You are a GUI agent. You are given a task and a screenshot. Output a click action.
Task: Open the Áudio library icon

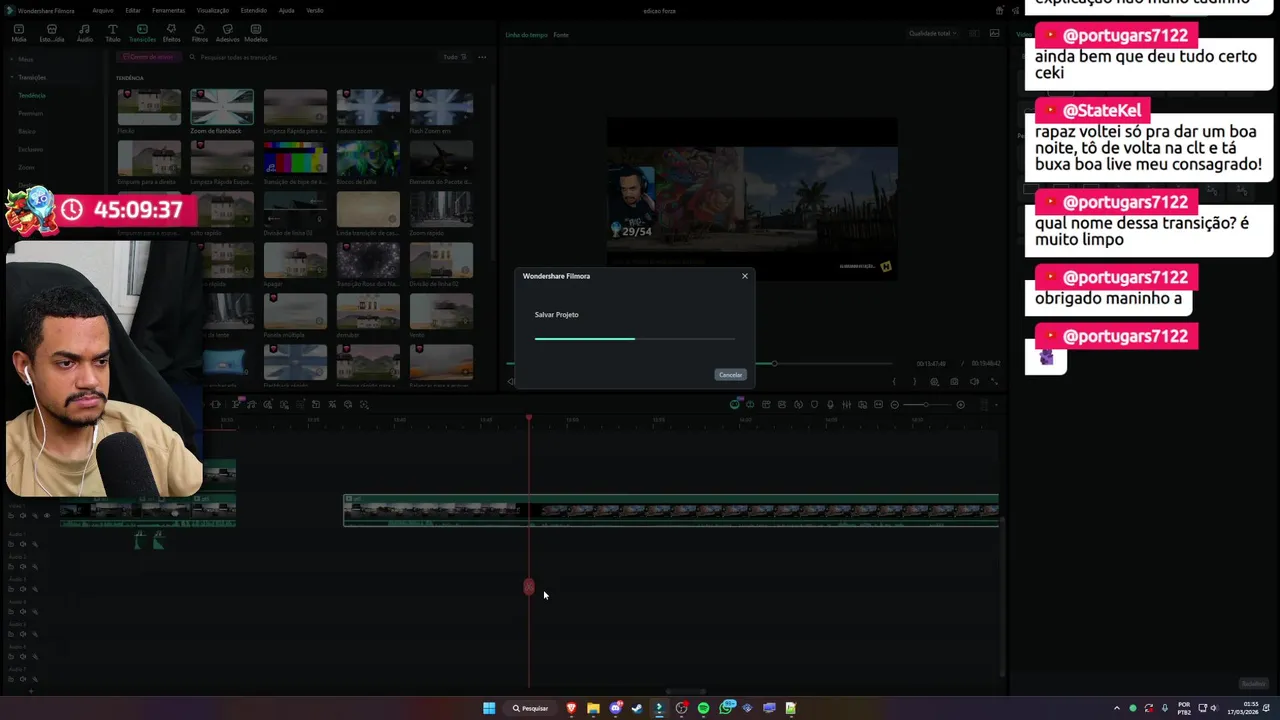[x=85, y=32]
